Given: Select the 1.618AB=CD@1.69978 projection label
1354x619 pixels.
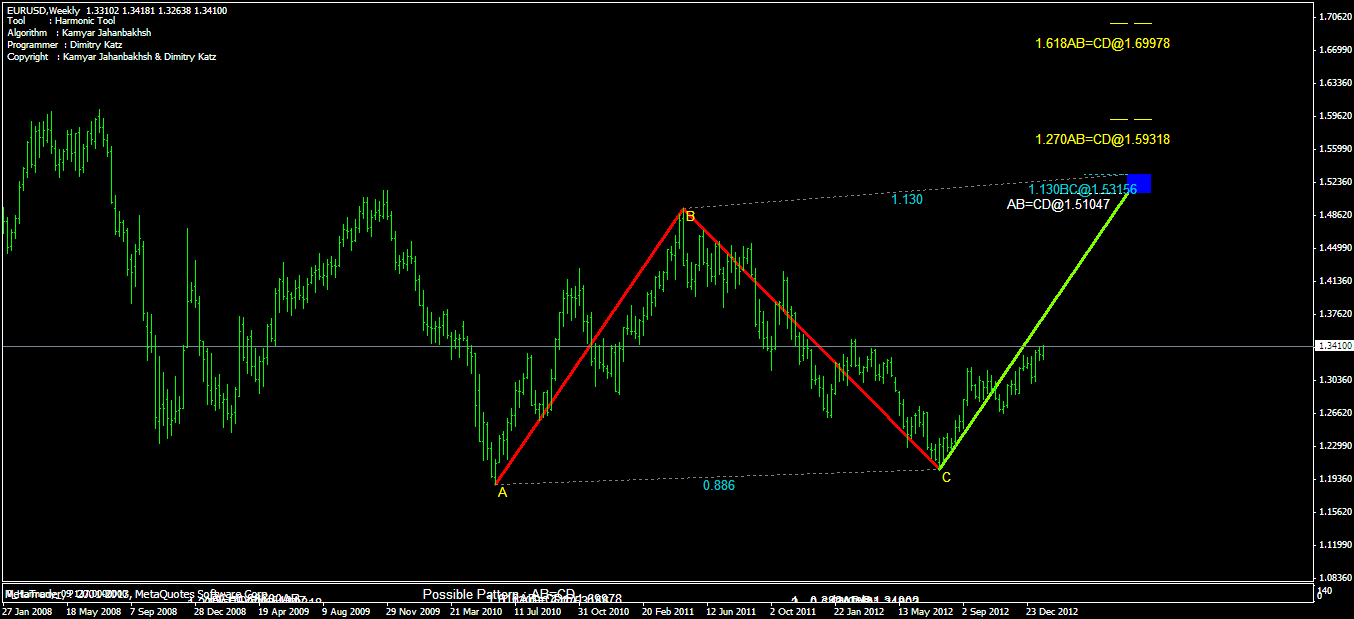Looking at the screenshot, I should [x=1103, y=43].
